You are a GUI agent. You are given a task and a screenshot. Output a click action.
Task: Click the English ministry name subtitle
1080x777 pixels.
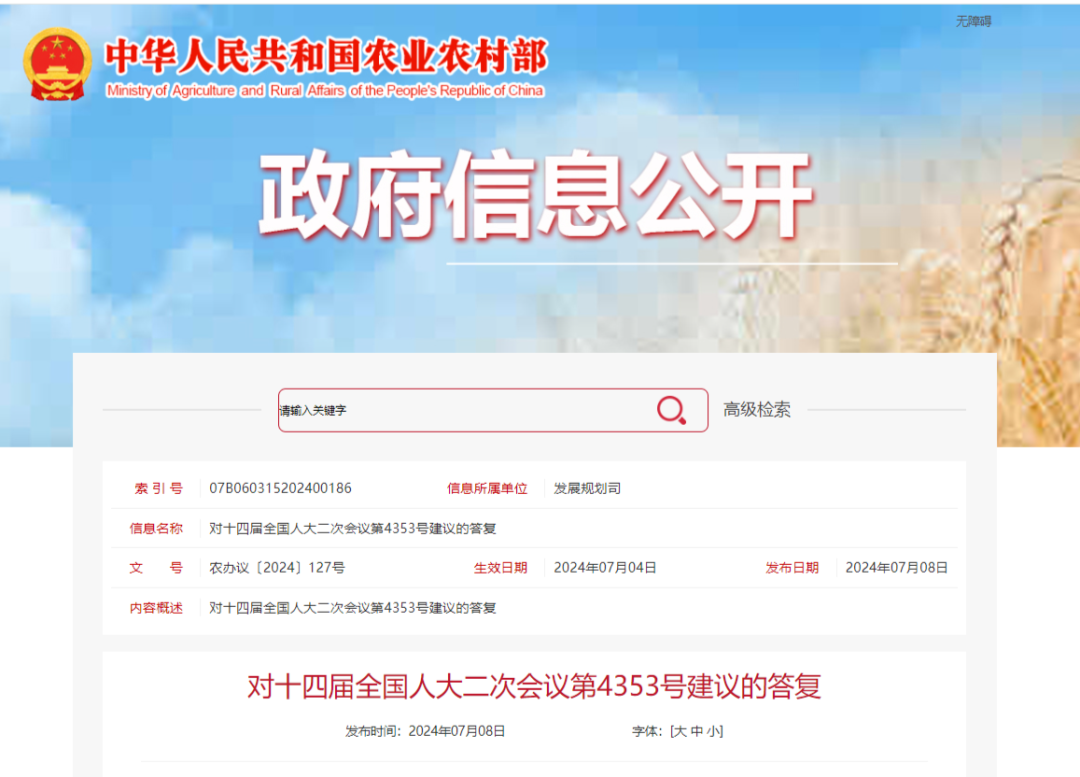(325, 91)
